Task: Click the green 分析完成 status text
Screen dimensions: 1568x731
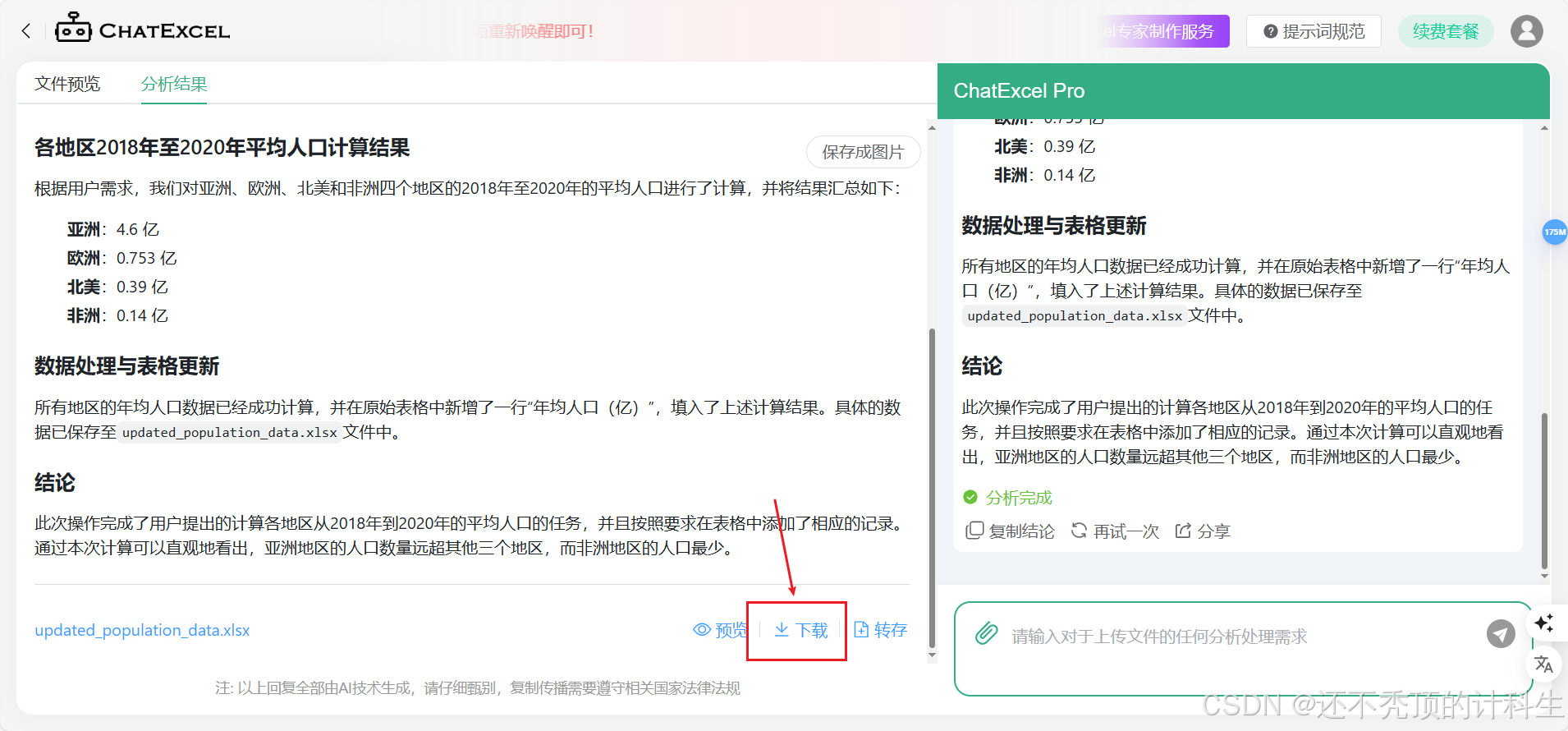Action: click(1019, 498)
